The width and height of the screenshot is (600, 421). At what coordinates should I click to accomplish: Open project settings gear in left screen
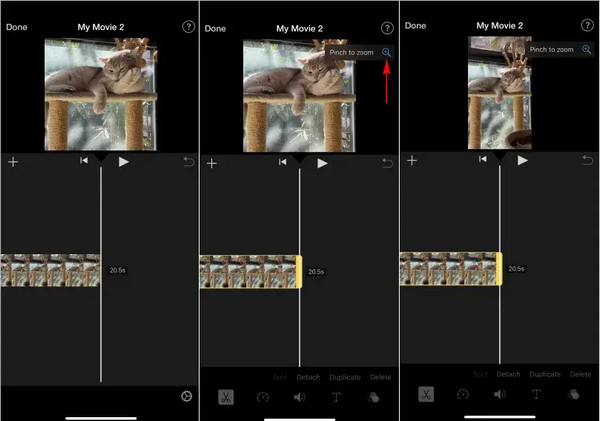coord(186,396)
